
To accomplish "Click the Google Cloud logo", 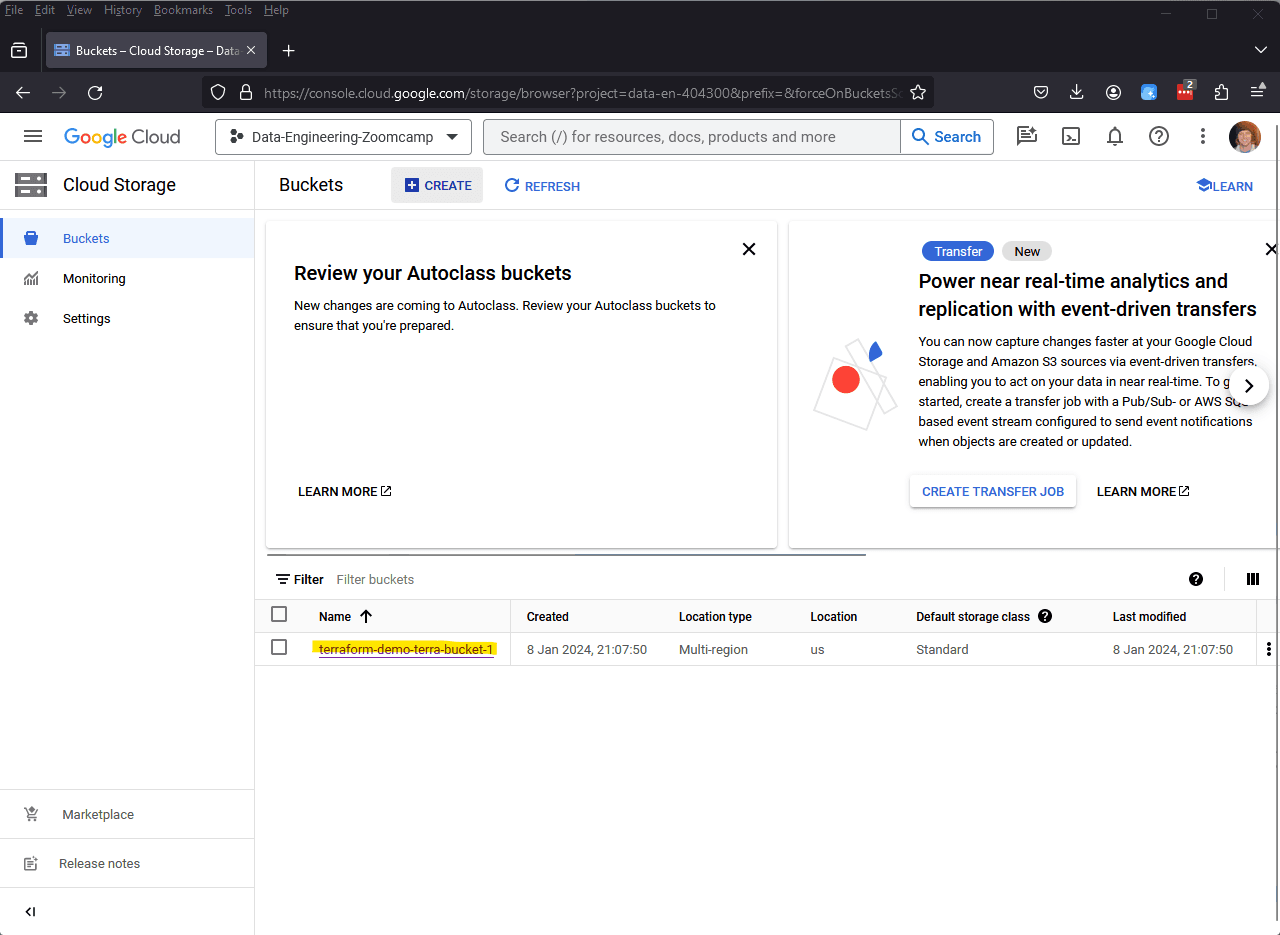I will 122,137.
